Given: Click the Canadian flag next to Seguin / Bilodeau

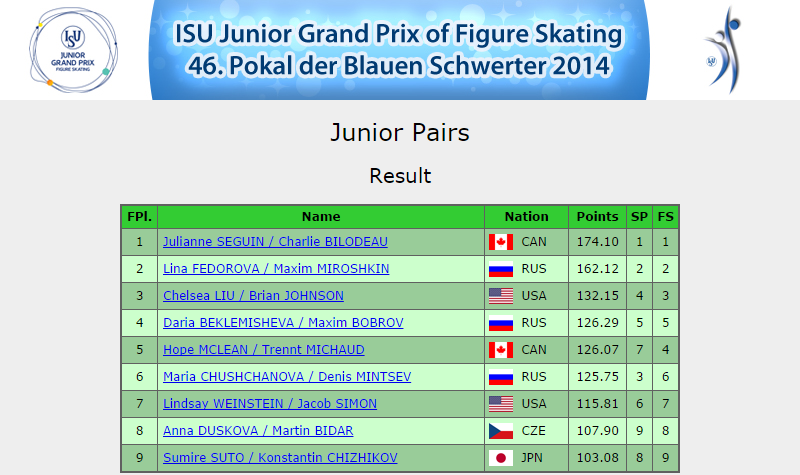Looking at the screenshot, I should coord(501,242).
